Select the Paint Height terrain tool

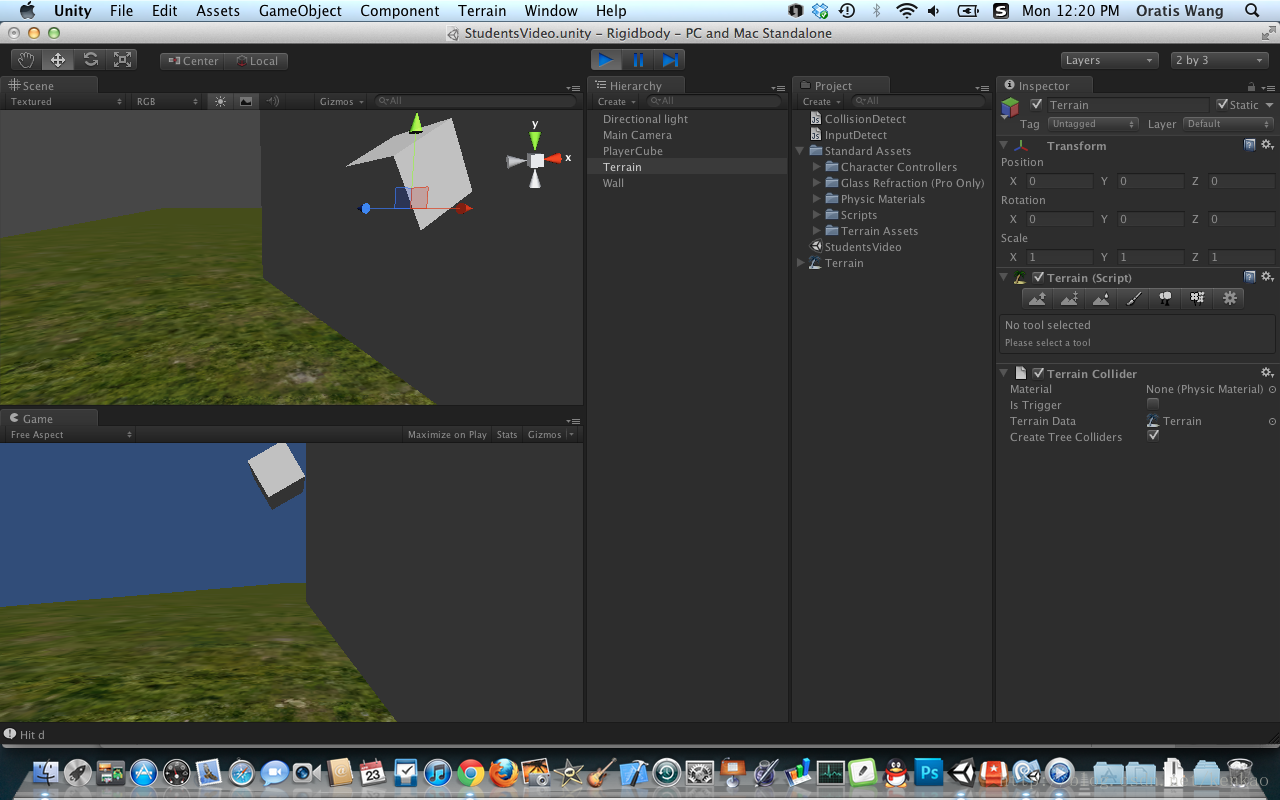1069,298
